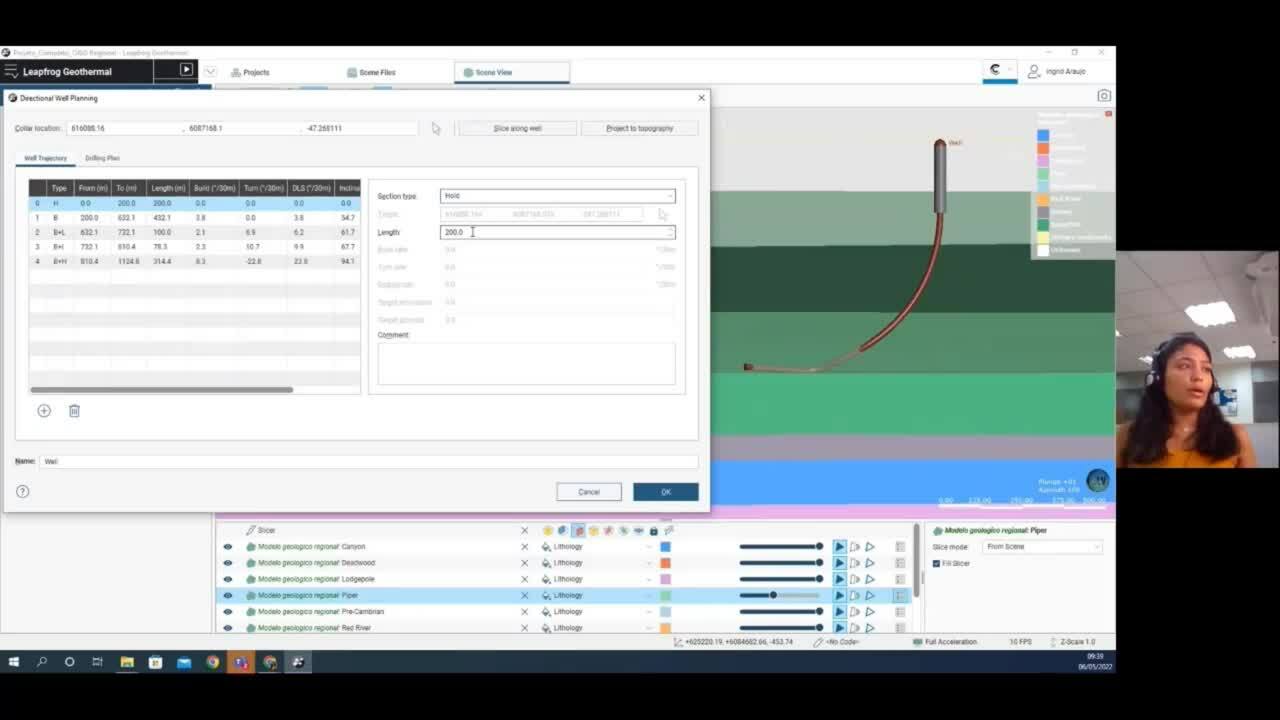Open the Slice mode dropdown From Scene
1280x720 pixels.
click(x=1042, y=547)
